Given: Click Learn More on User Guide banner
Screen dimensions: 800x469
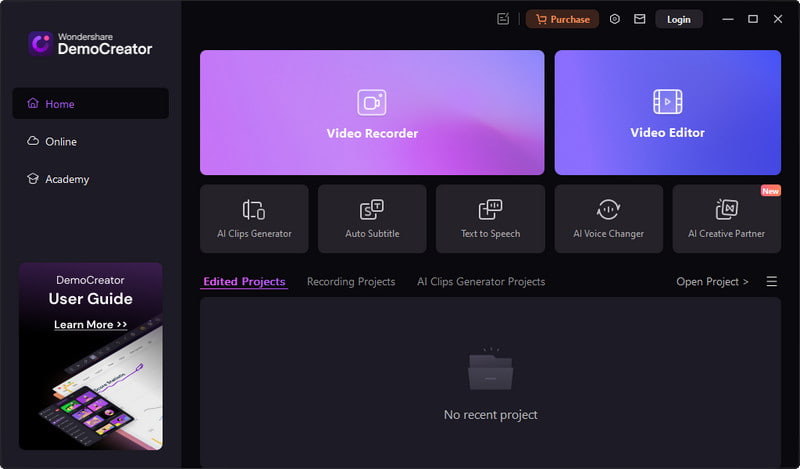Looking at the screenshot, I should coord(90,325).
